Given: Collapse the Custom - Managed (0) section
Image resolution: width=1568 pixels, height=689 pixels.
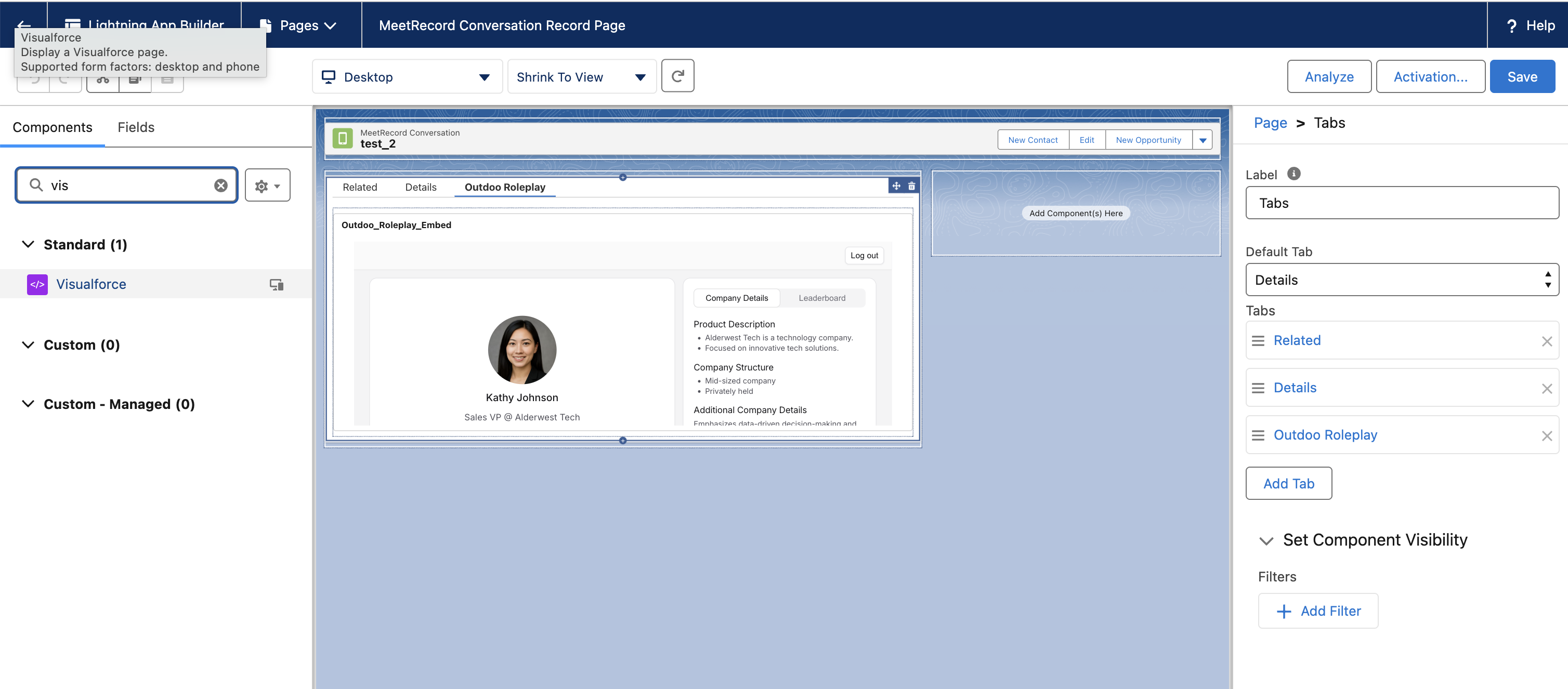Looking at the screenshot, I should tap(28, 404).
